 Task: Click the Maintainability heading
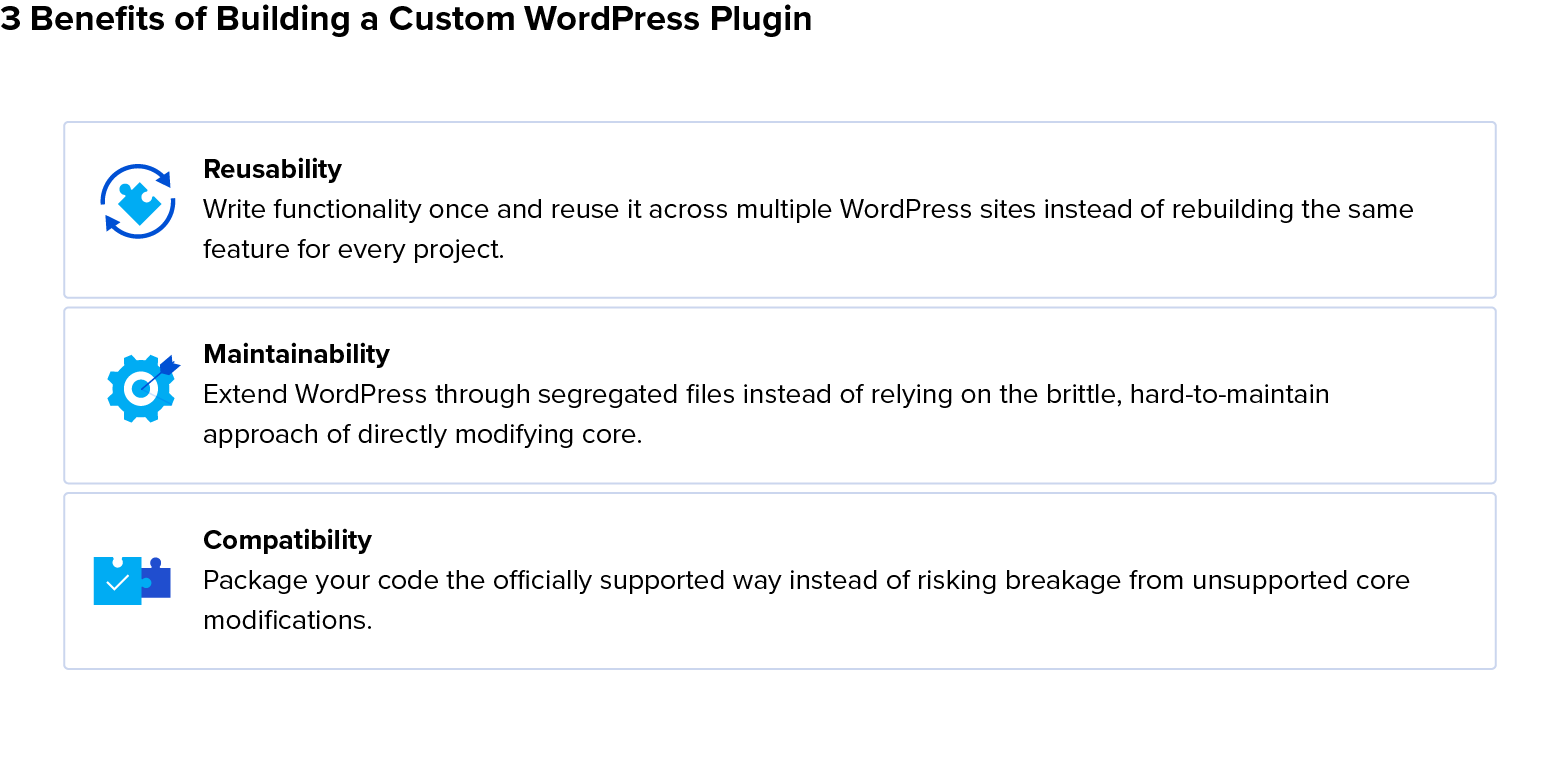pos(296,354)
